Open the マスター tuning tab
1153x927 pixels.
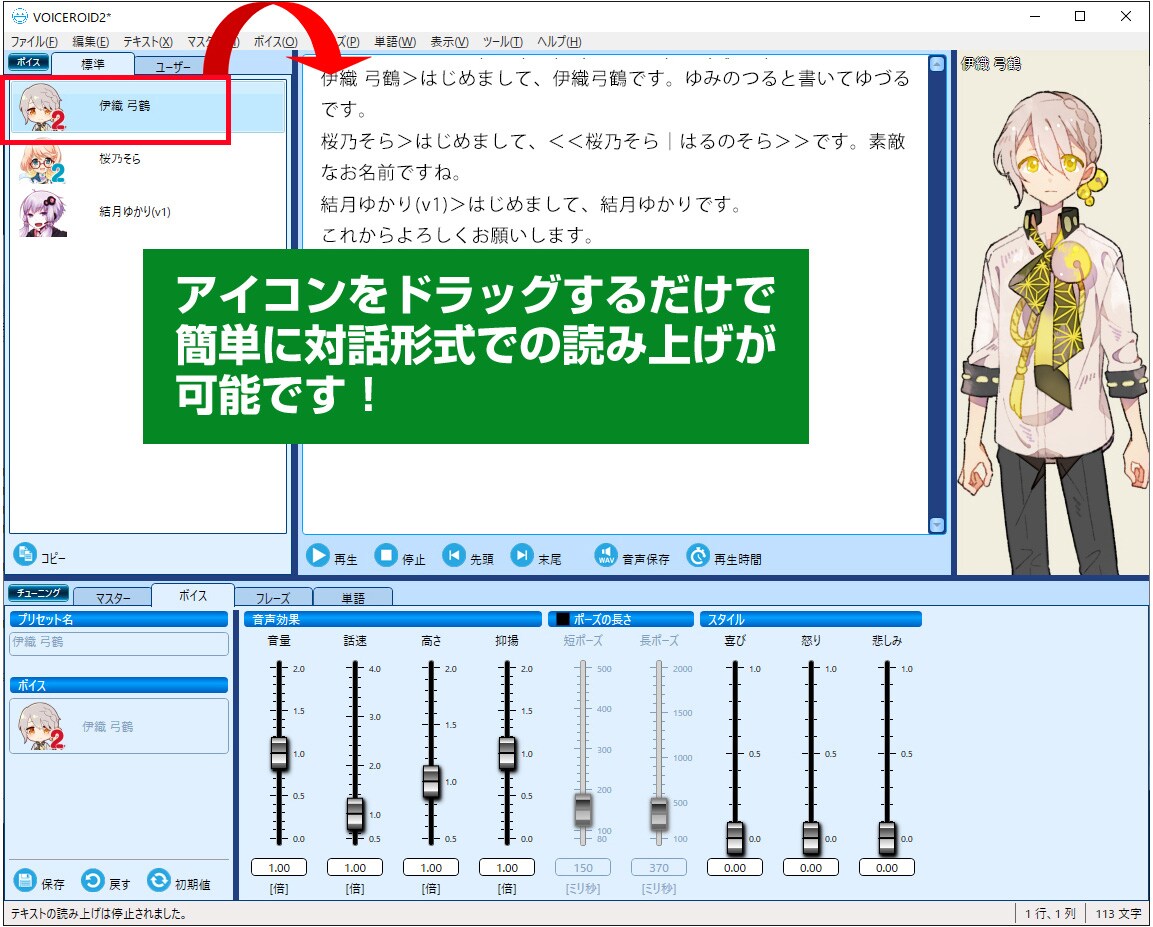pyautogui.click(x=113, y=598)
